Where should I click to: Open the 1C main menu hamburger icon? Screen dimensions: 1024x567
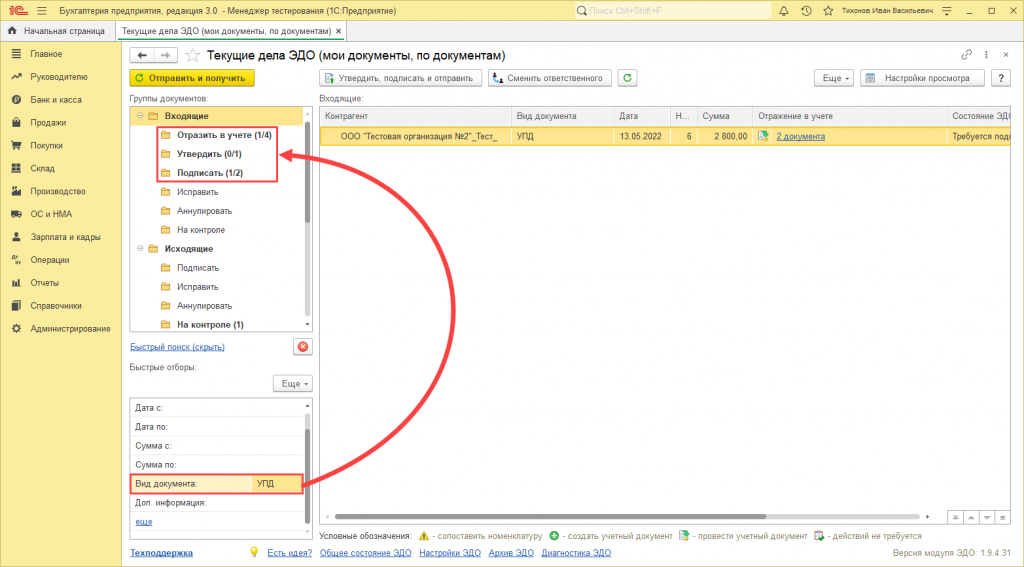pyautogui.click(x=42, y=10)
